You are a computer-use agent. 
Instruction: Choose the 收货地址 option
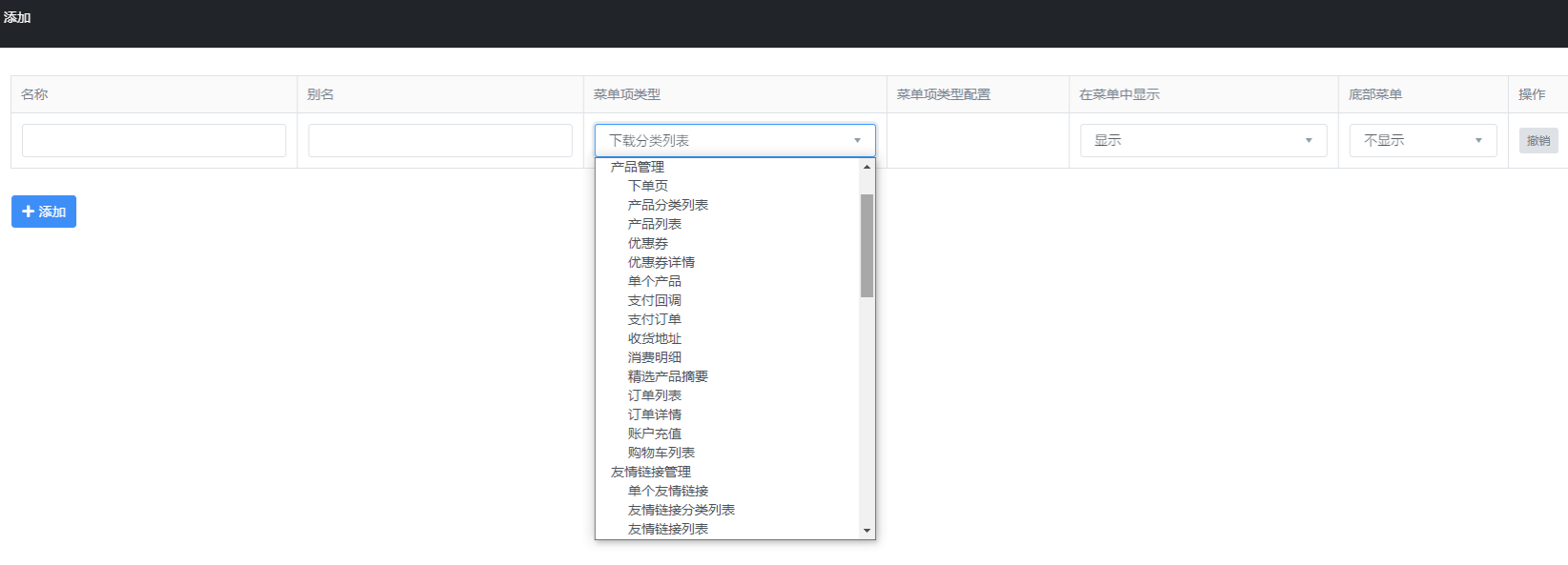coord(654,338)
